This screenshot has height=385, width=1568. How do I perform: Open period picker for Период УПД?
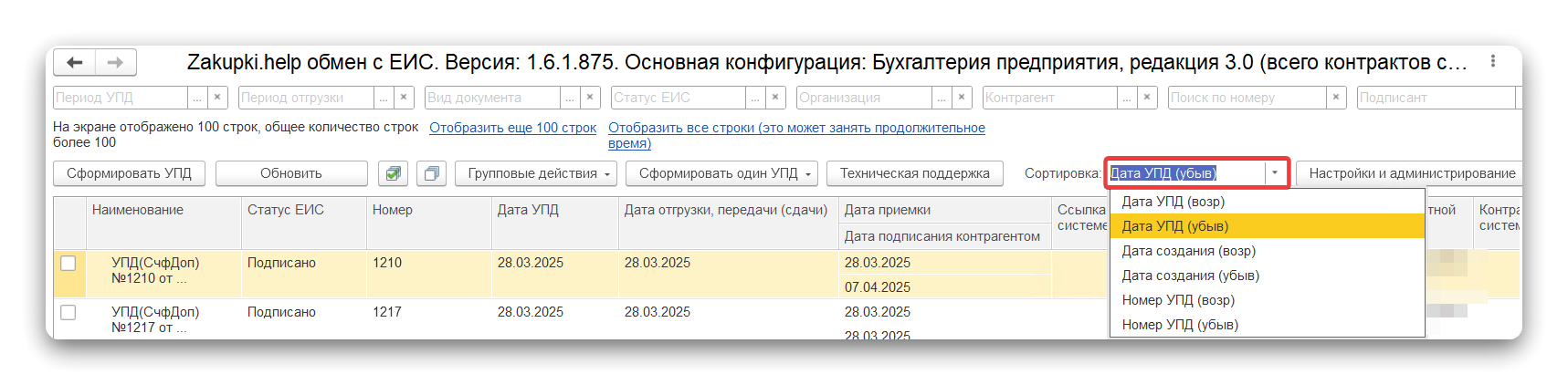click(x=198, y=98)
